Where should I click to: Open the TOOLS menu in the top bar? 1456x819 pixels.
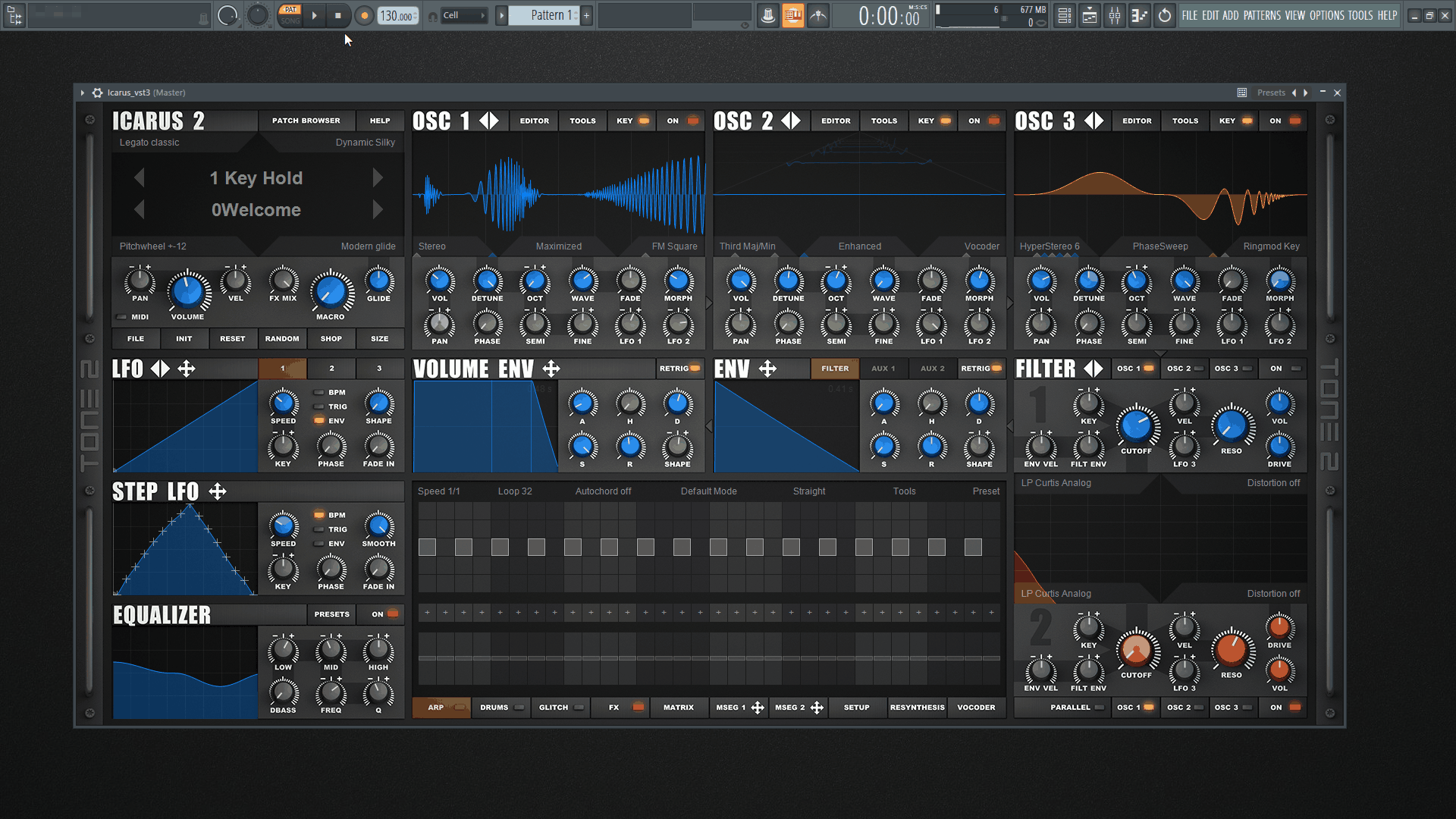(1360, 15)
